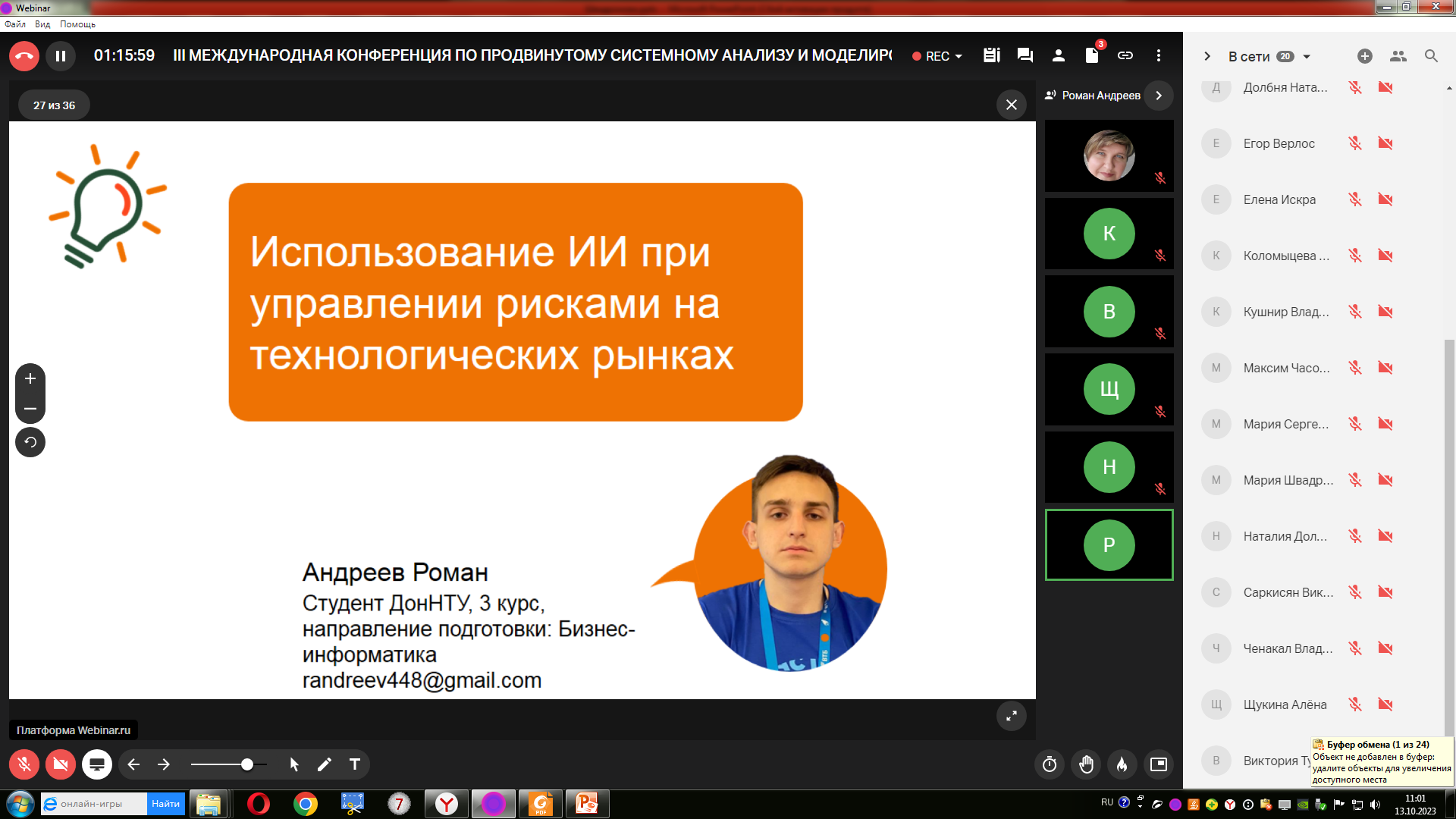1456x819 pixels.
Task: Open the timer stopwatch icon
Action: [1050, 764]
